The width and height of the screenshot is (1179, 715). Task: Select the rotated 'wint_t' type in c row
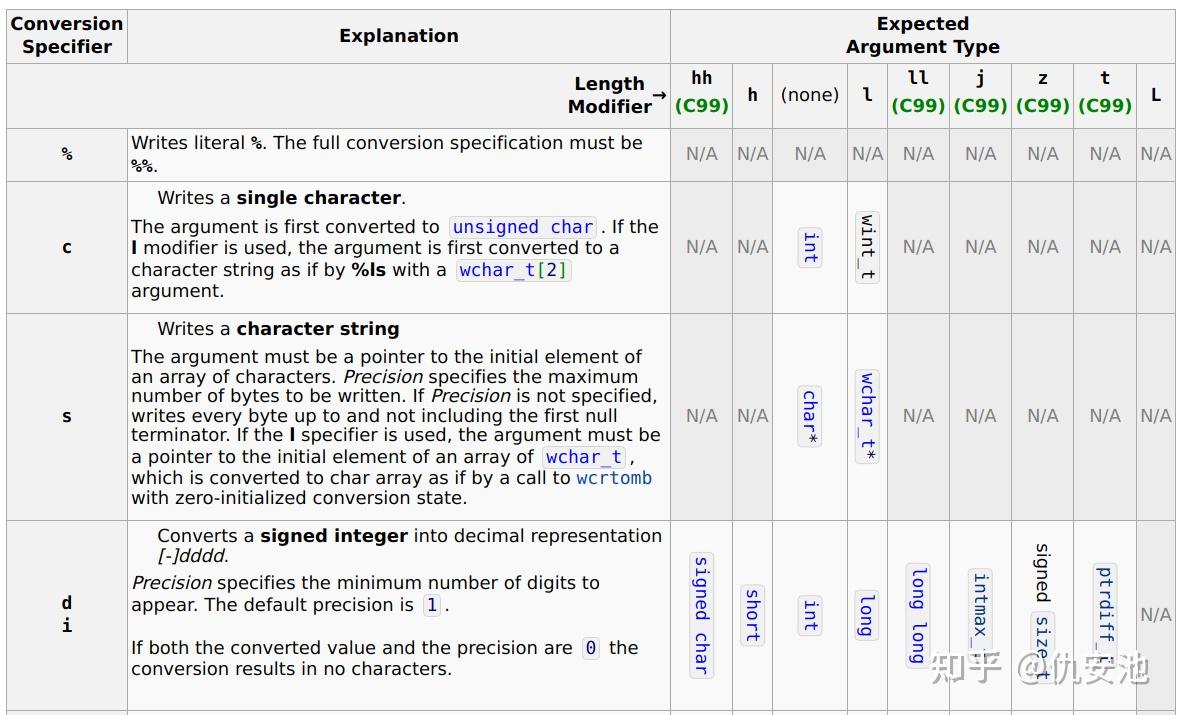pyautogui.click(x=867, y=247)
